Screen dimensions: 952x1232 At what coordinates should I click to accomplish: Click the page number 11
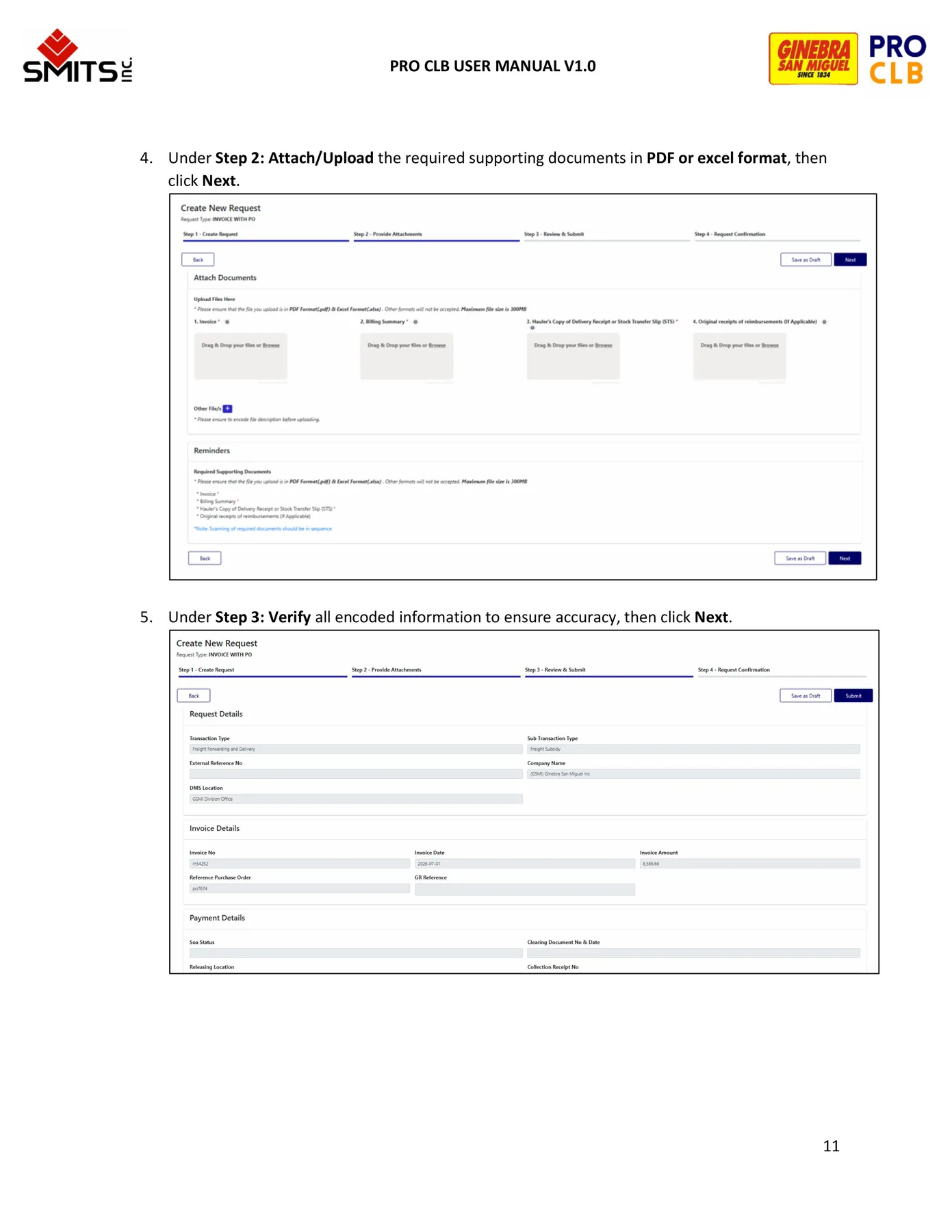click(x=831, y=1146)
